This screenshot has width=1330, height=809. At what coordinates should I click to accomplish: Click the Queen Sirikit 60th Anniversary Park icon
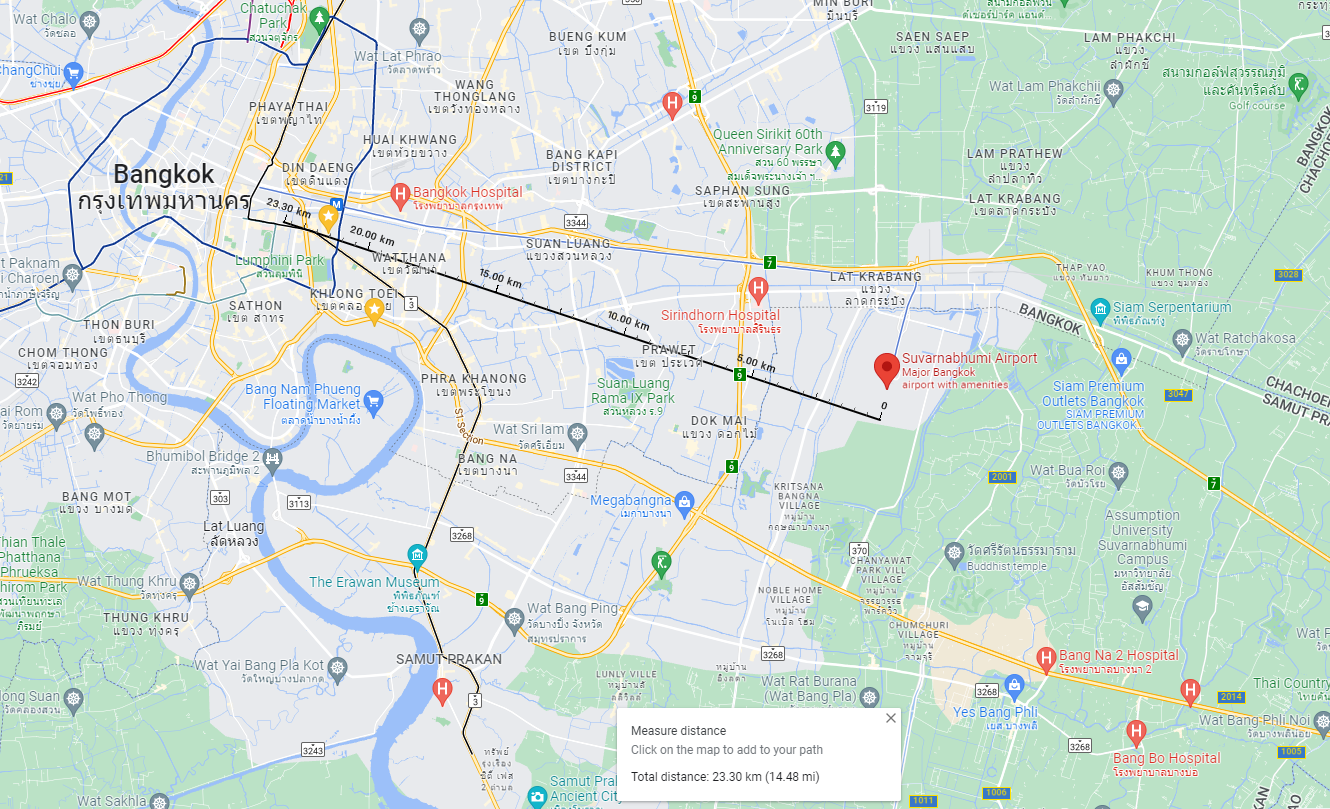(x=836, y=153)
